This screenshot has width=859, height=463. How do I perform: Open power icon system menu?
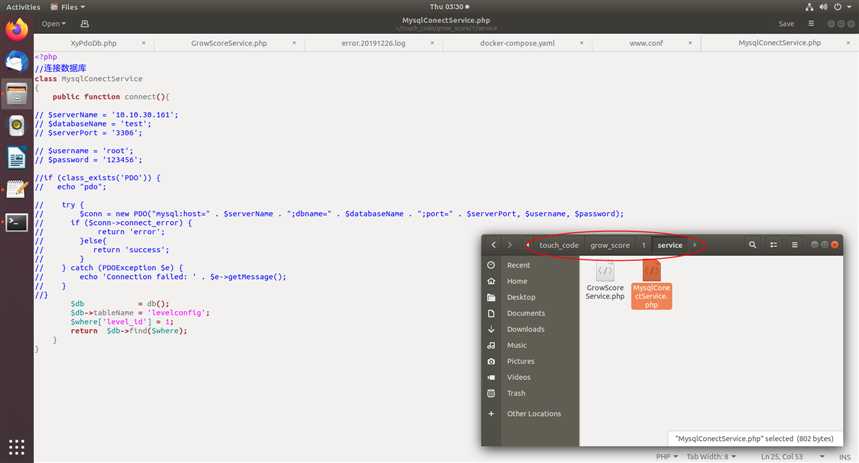(x=838, y=7)
